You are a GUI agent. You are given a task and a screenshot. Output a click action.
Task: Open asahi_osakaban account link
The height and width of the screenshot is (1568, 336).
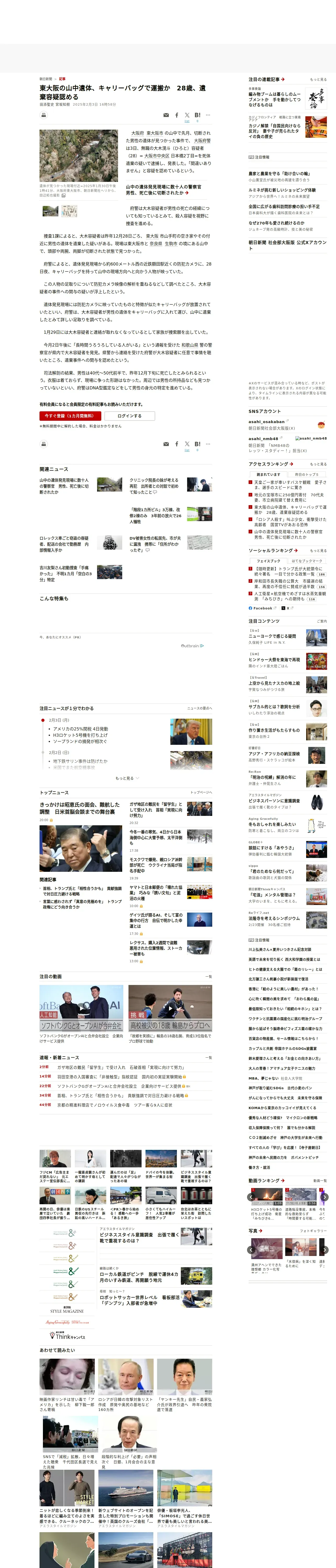tap(266, 421)
